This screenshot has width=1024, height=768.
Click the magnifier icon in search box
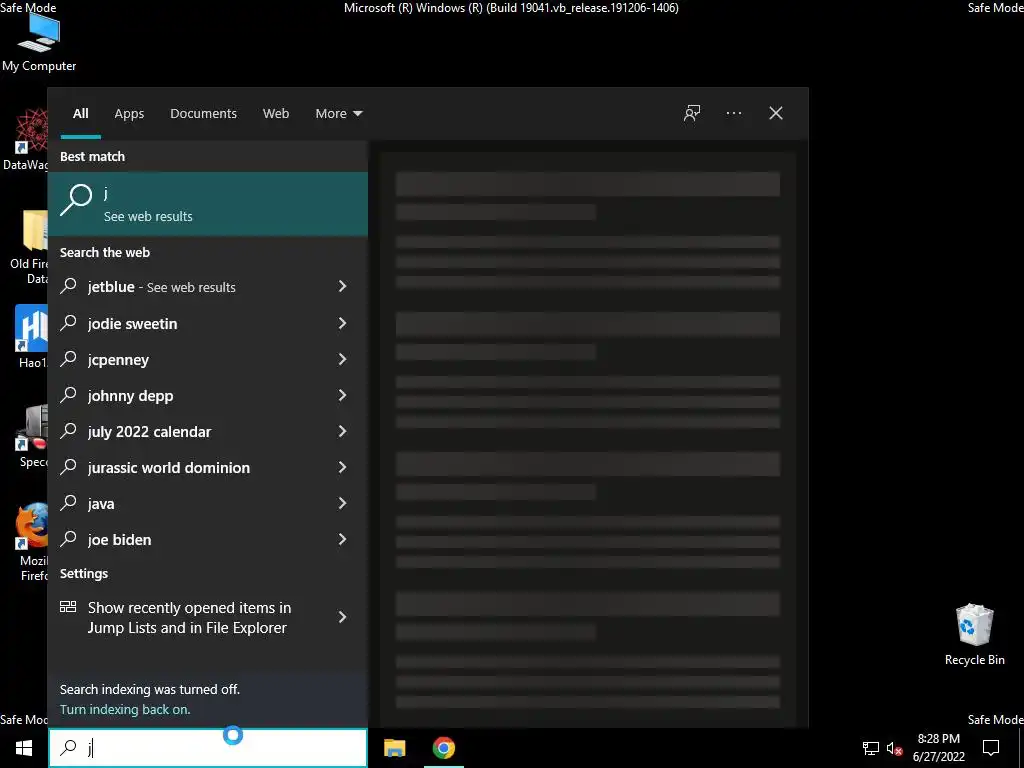point(68,747)
